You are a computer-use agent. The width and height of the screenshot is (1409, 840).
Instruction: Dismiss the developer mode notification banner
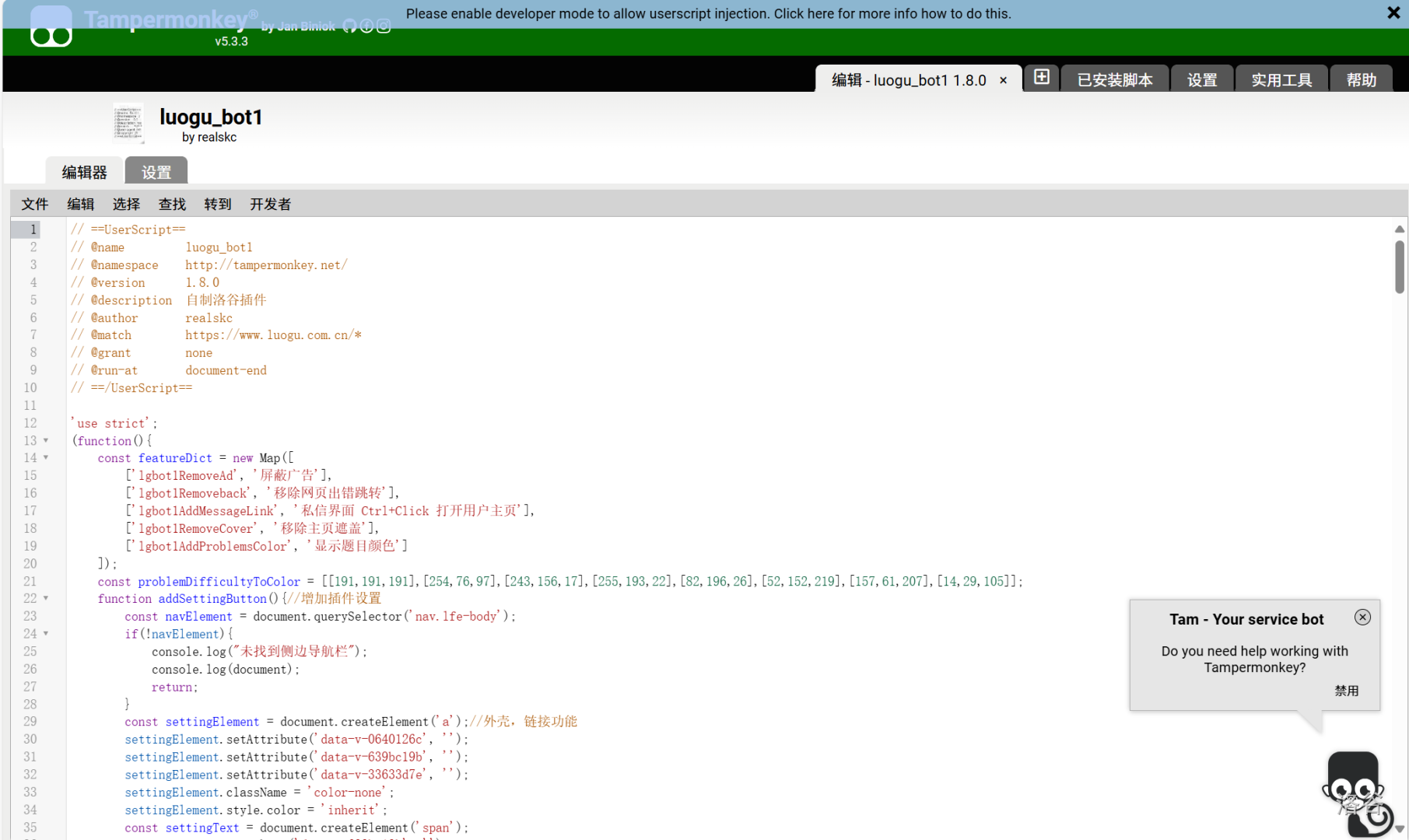pyautogui.click(x=1393, y=13)
